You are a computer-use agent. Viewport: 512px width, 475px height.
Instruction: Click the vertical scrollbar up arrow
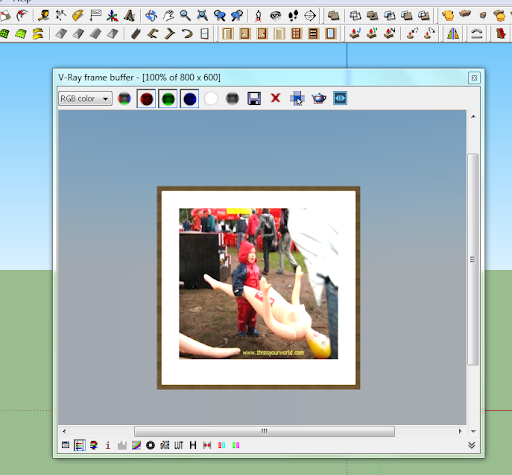[x=473, y=116]
